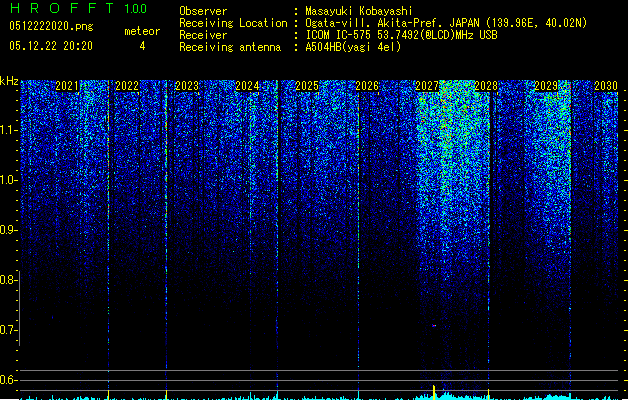The image size is (629, 400).
Task: Click the ICOM IC-575 receiver text
Action: click(x=401, y=35)
